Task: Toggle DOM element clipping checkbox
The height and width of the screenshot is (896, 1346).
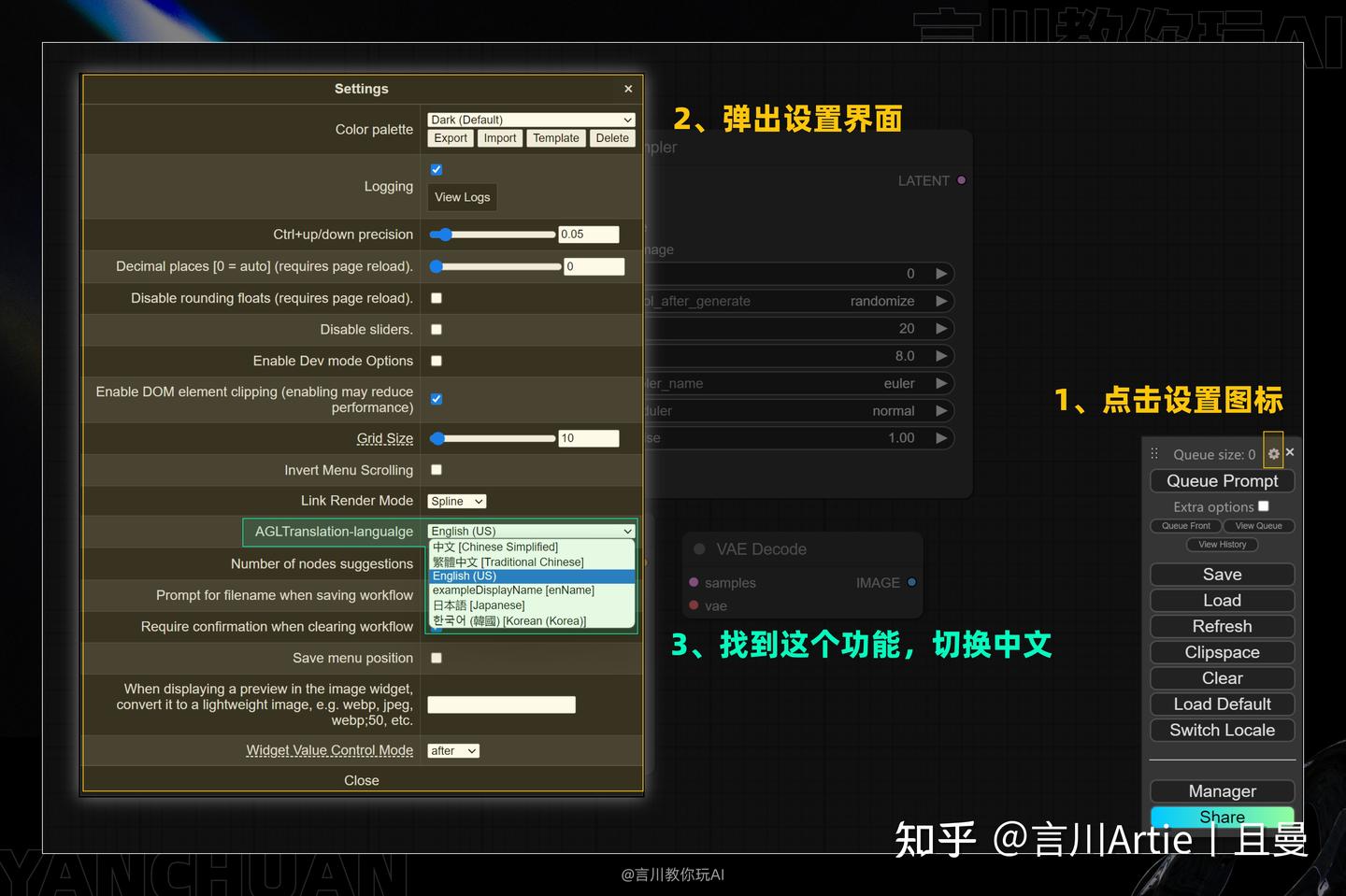Action: [x=436, y=399]
